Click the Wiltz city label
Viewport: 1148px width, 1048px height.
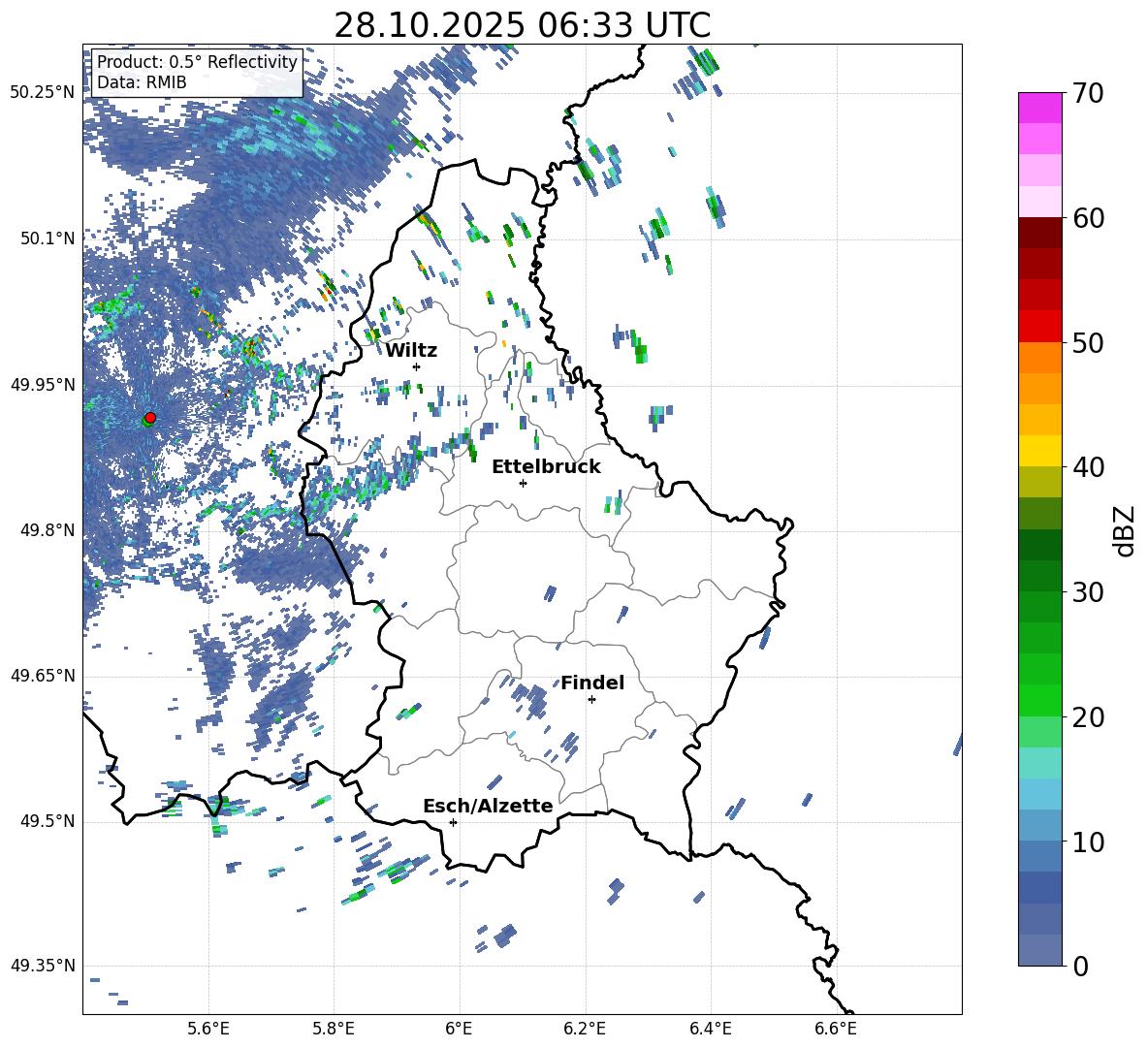pos(411,351)
